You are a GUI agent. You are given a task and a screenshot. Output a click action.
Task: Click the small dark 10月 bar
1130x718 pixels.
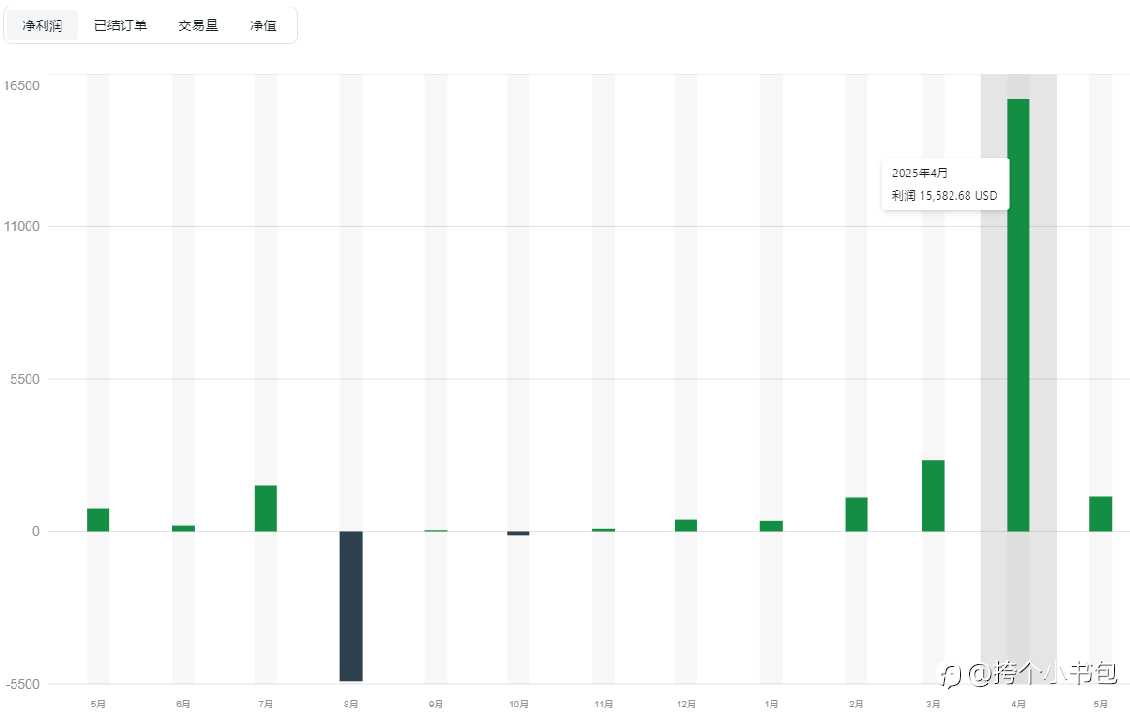pos(518,533)
